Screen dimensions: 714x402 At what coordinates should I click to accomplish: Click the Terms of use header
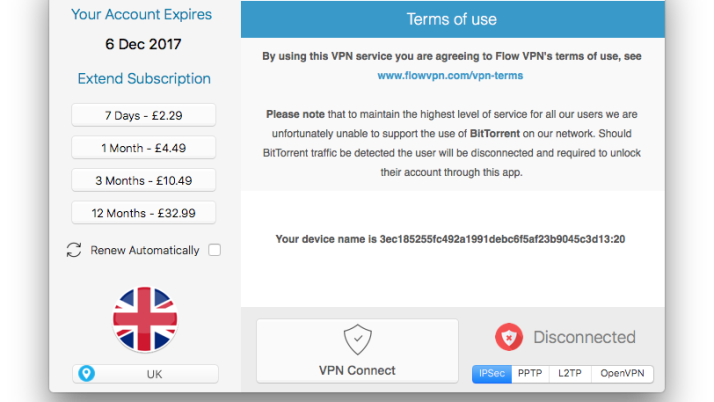(451, 19)
